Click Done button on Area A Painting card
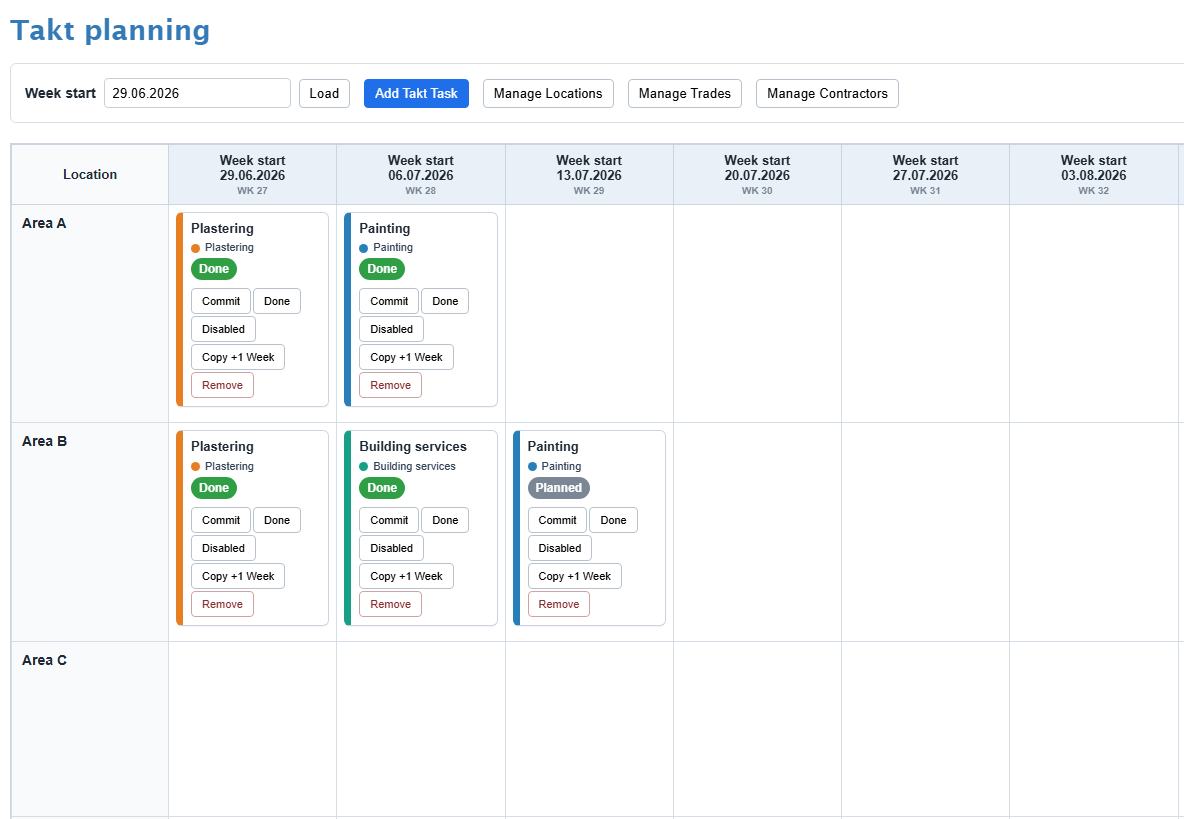The height and width of the screenshot is (819, 1184). (445, 300)
